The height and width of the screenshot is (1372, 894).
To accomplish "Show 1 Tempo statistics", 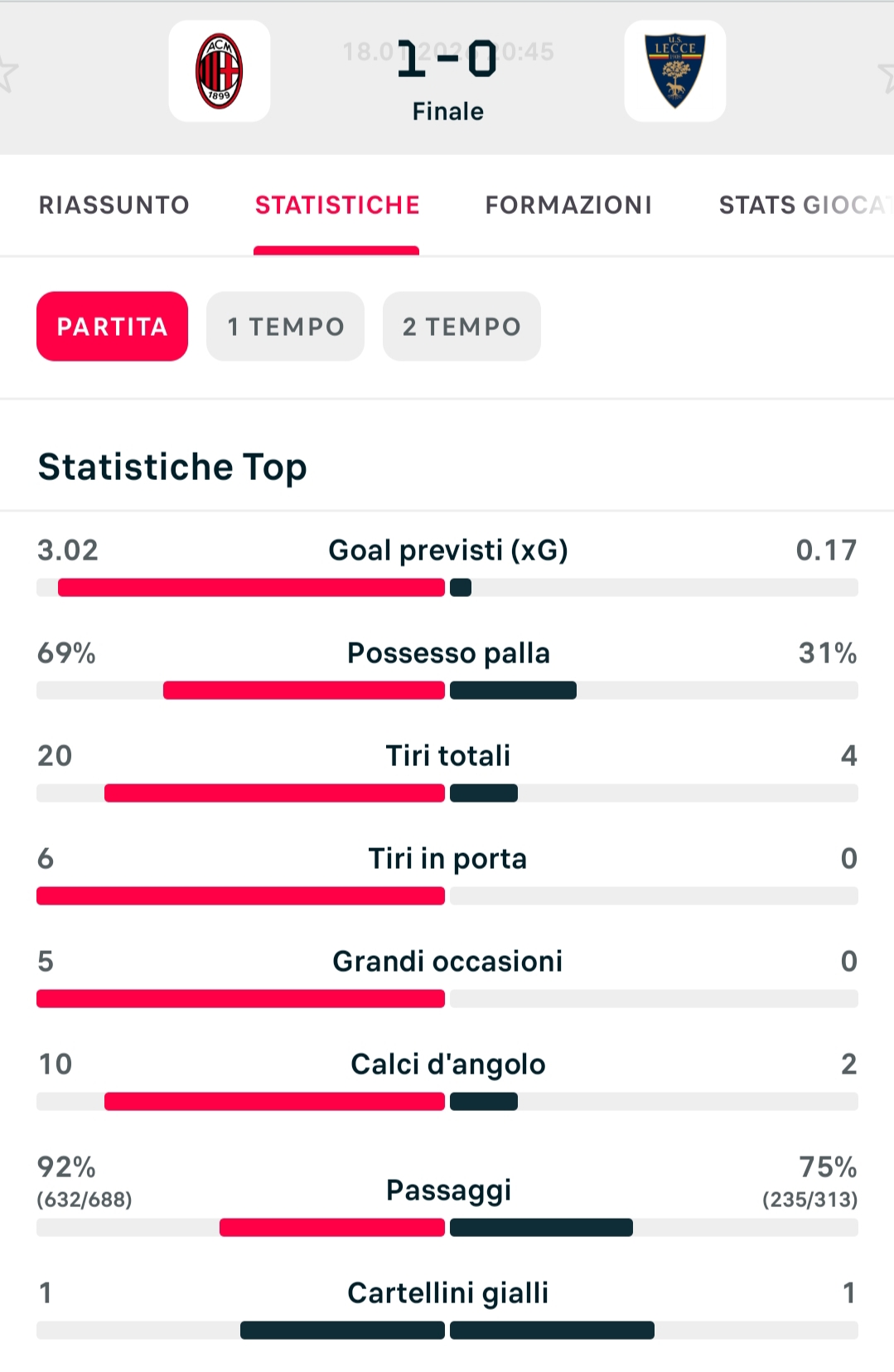I will (285, 327).
